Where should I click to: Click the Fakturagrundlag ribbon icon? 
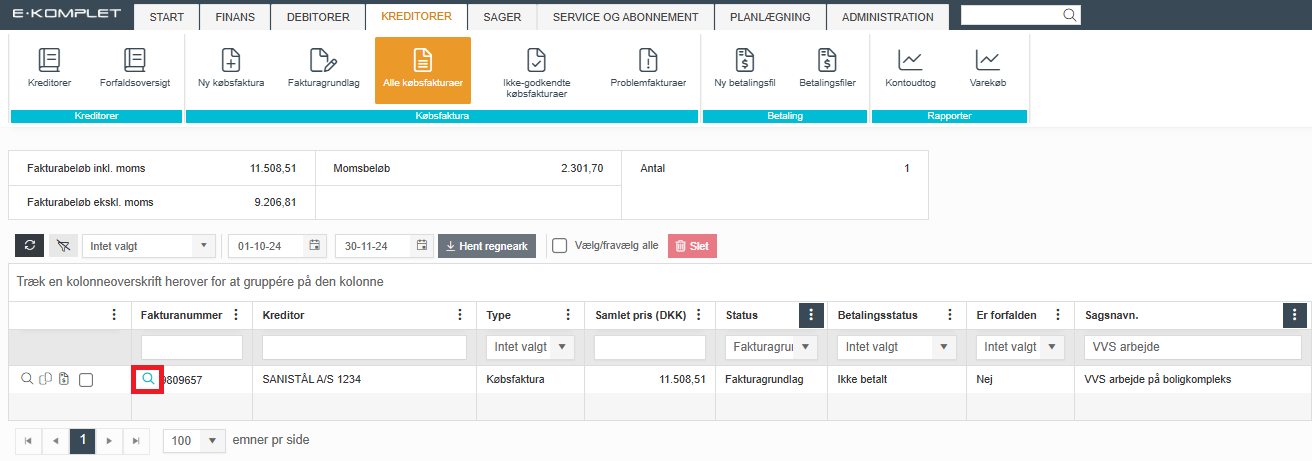[x=323, y=69]
